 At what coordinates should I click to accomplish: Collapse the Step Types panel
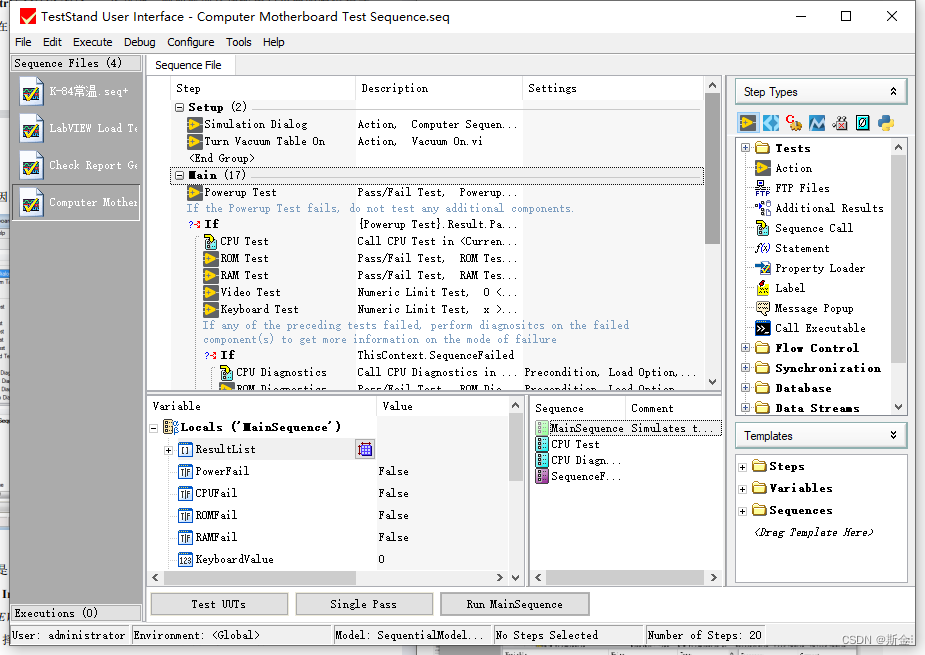893,91
